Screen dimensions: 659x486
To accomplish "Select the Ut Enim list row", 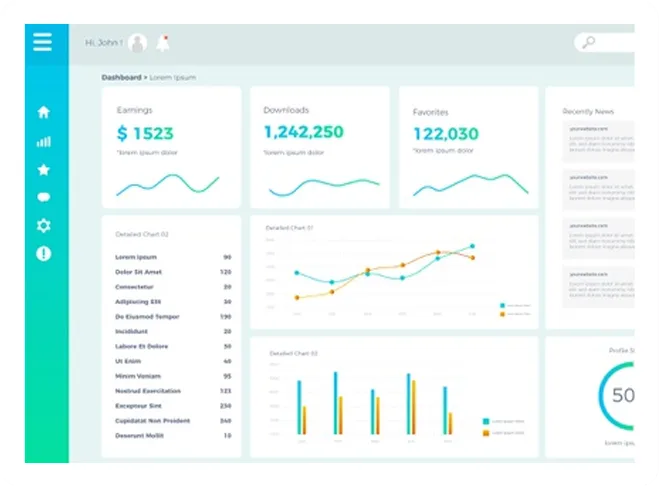I will 173,361.
